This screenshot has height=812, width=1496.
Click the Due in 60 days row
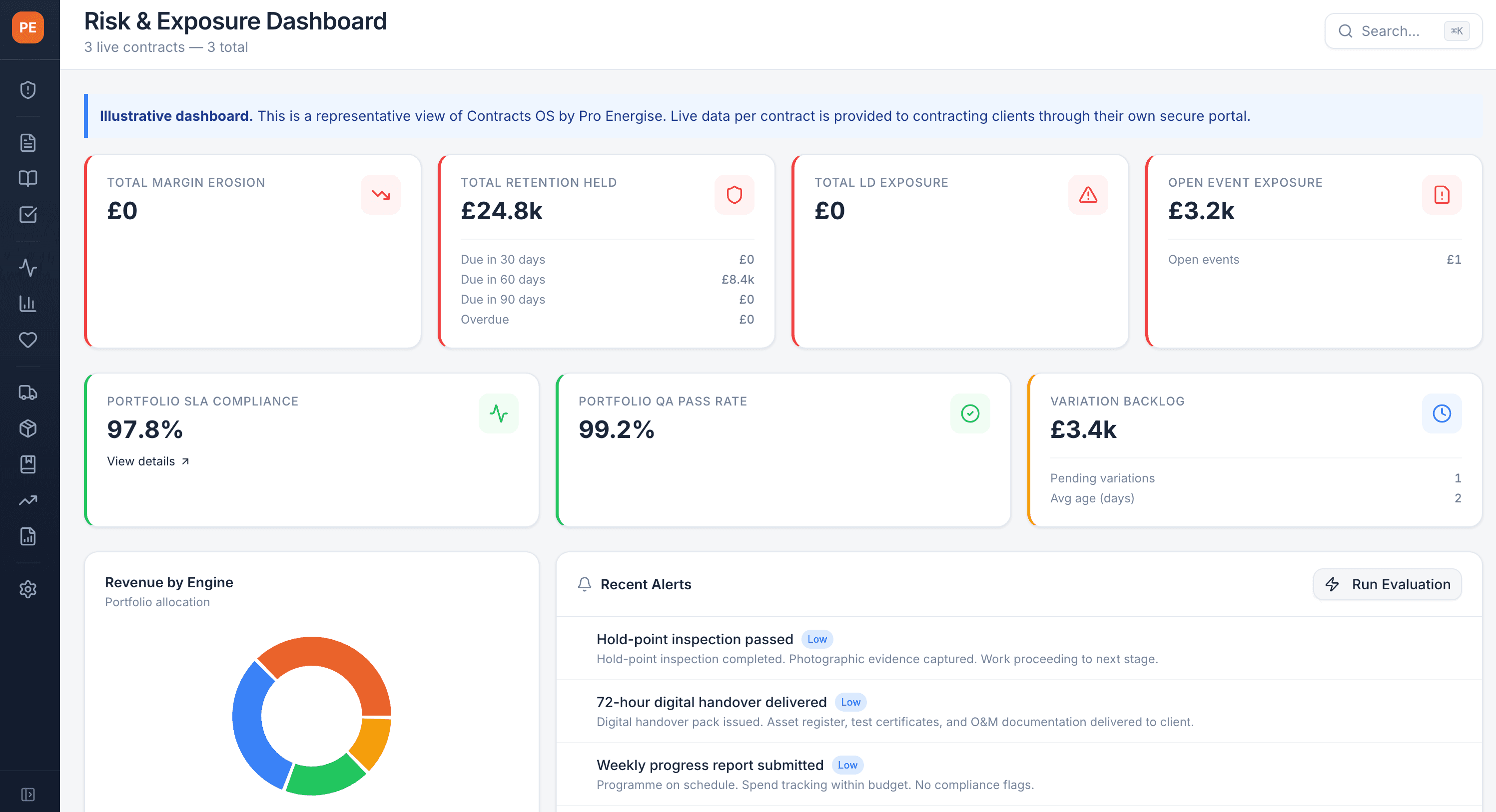pyautogui.click(x=607, y=280)
